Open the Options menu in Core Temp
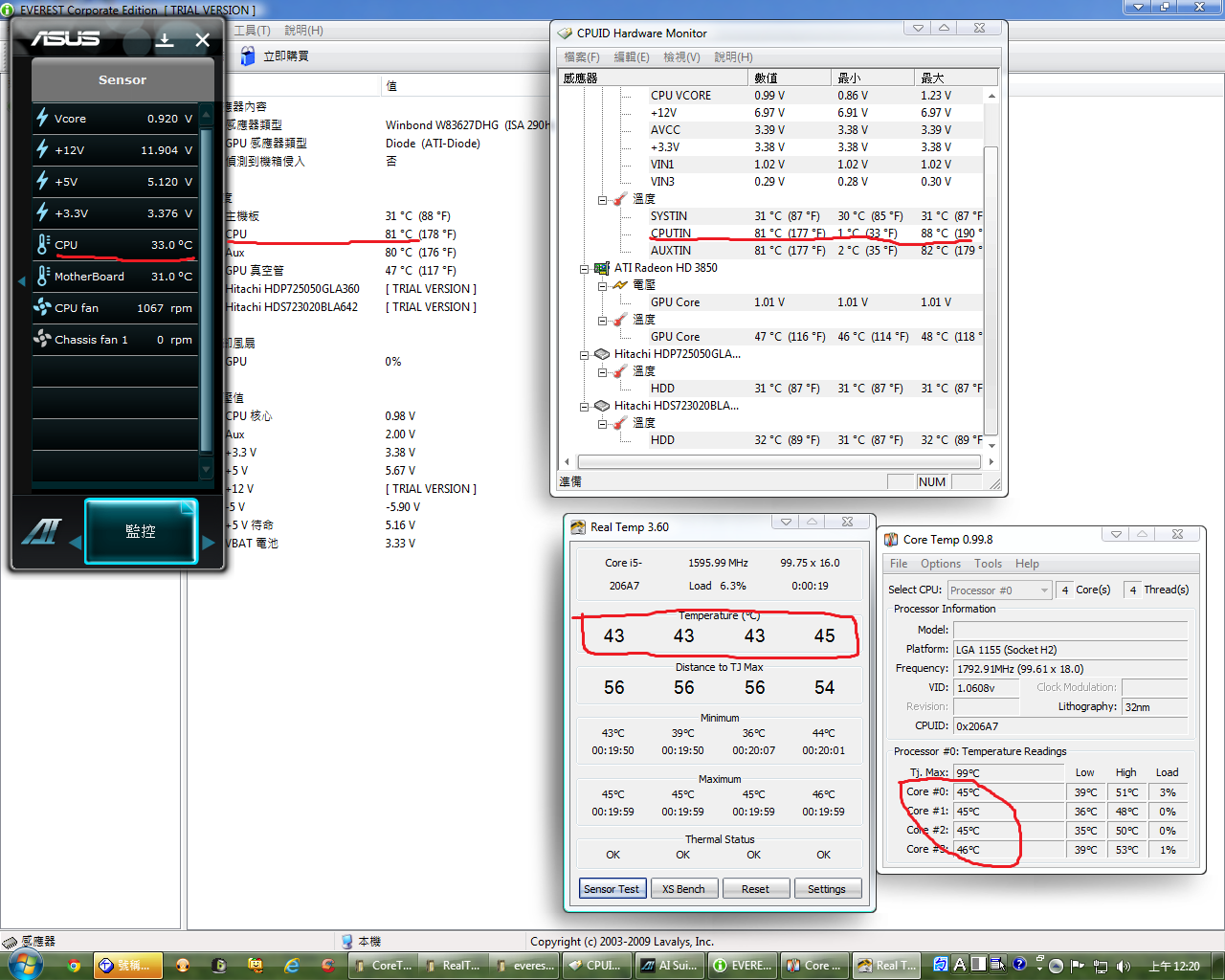 pyautogui.click(x=940, y=564)
